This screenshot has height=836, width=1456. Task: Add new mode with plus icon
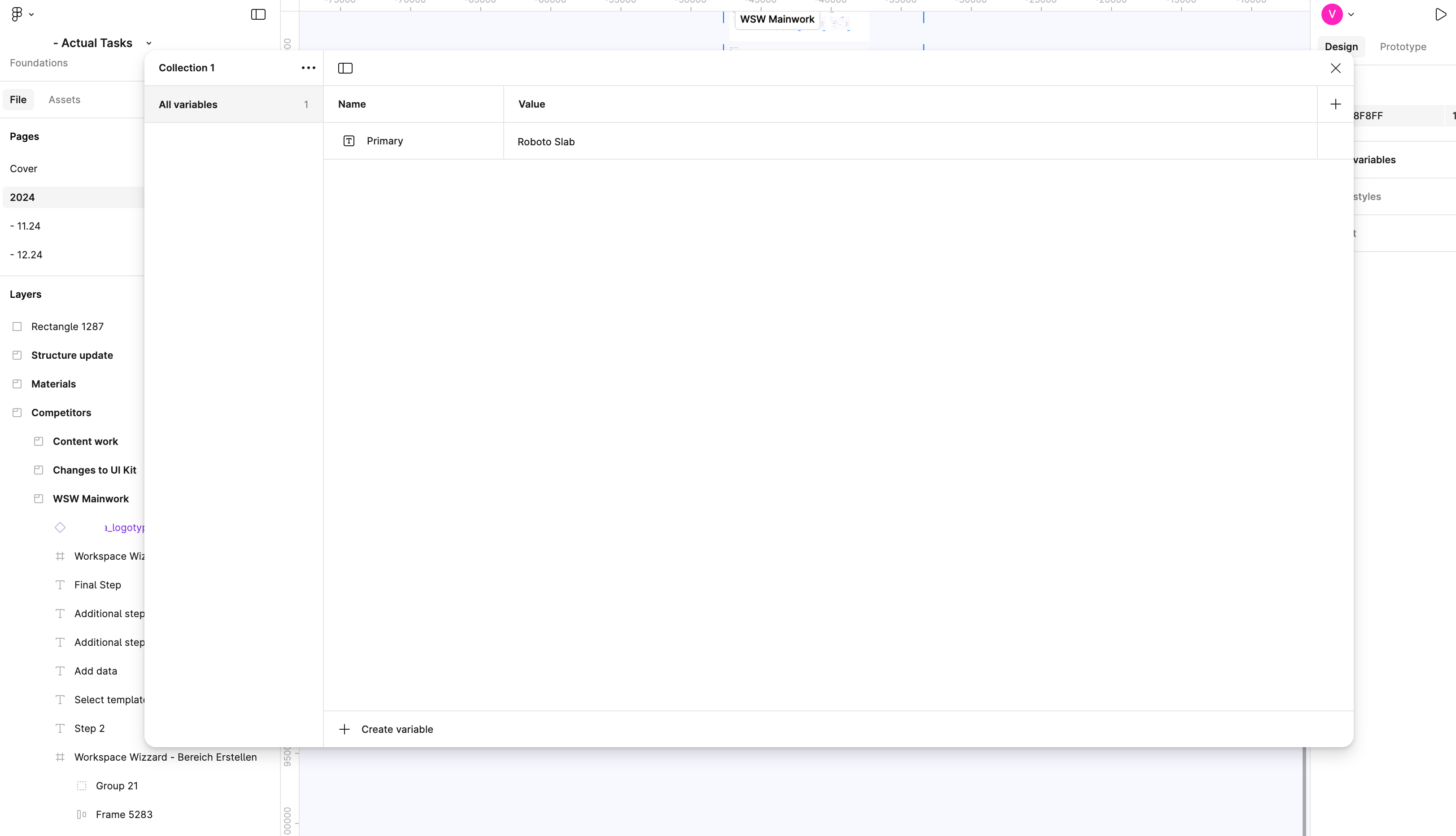(1335, 104)
